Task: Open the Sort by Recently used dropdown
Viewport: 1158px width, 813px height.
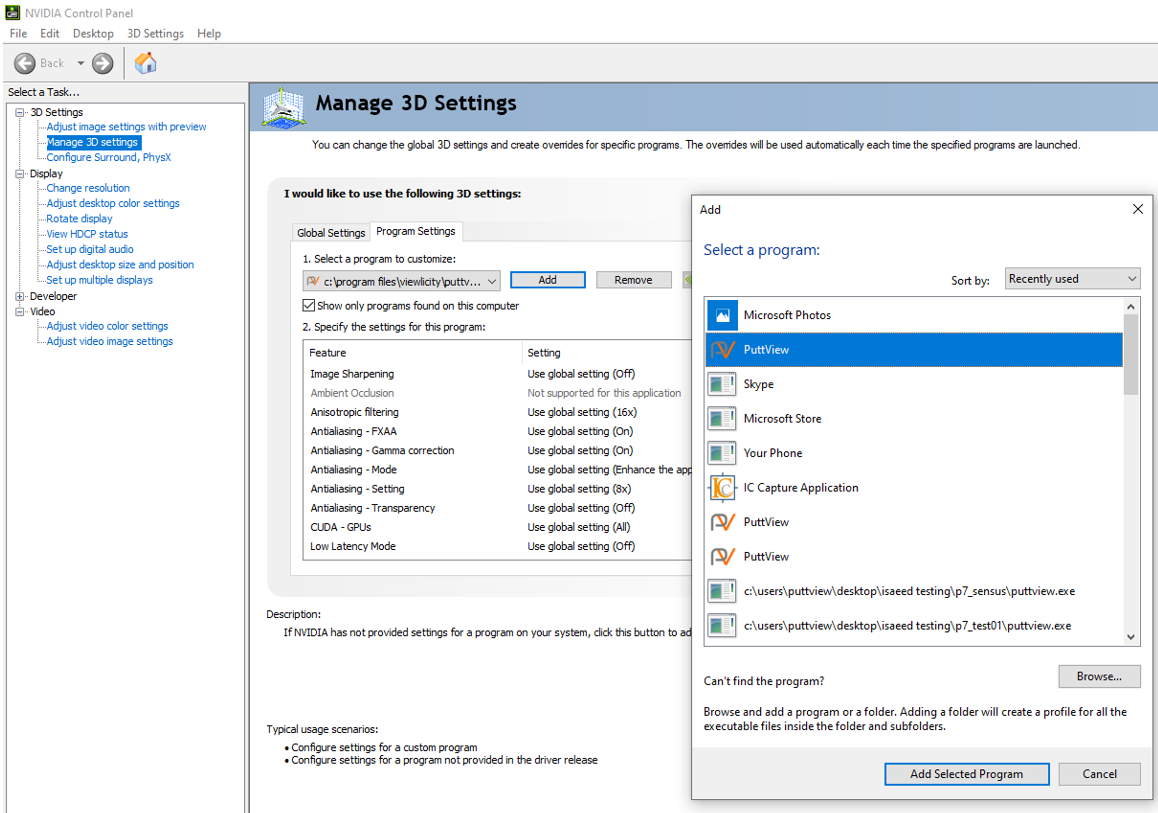Action: click(1072, 278)
